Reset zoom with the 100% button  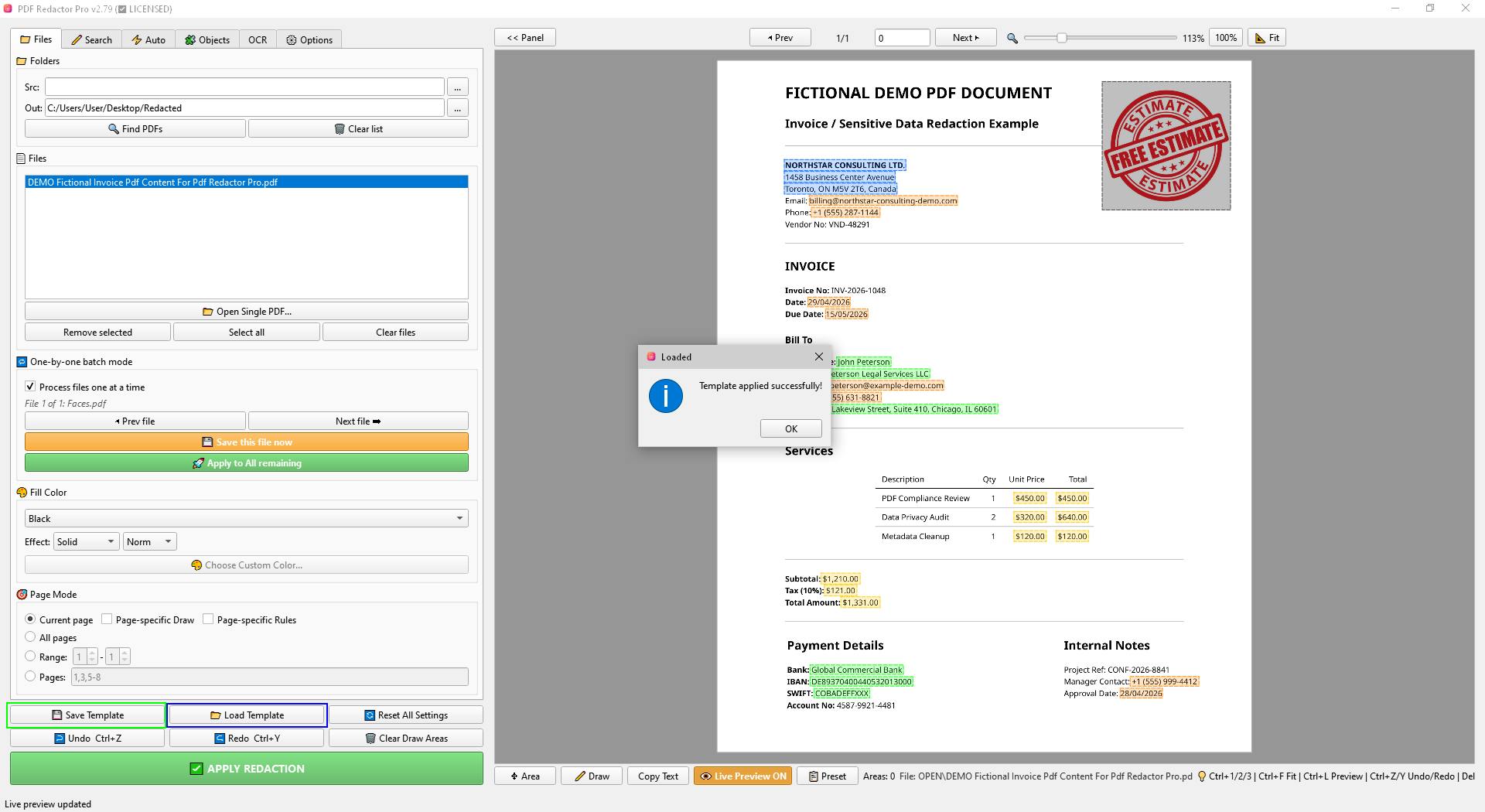pos(1225,38)
